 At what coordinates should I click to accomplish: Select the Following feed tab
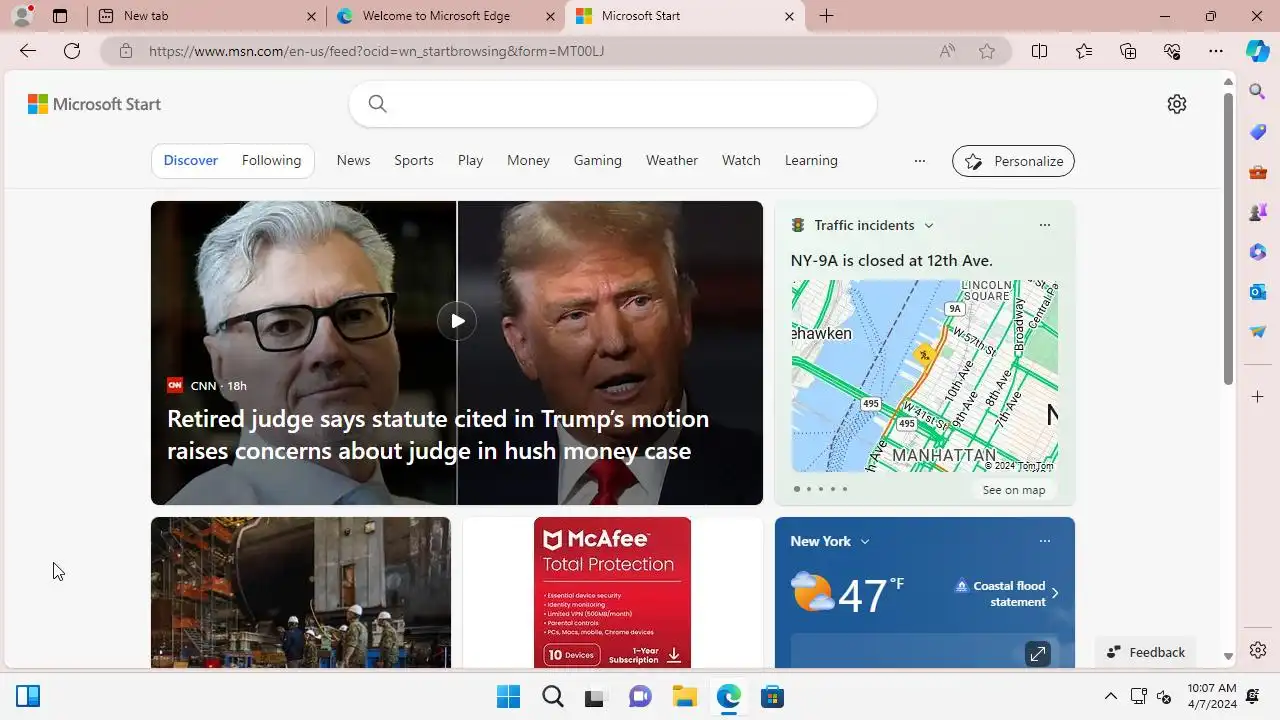[x=271, y=160]
